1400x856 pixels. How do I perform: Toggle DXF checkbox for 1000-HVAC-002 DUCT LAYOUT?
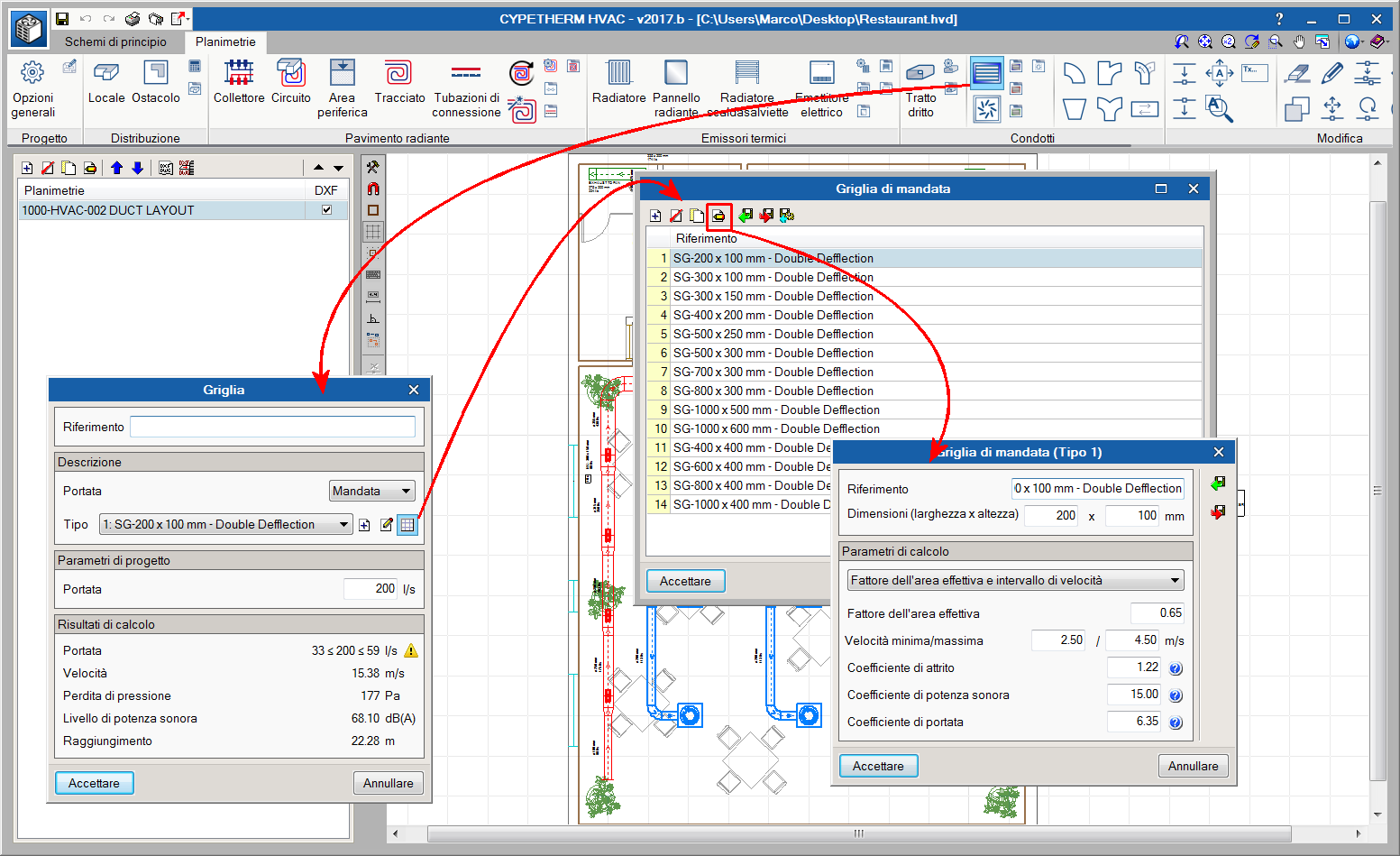(326, 209)
